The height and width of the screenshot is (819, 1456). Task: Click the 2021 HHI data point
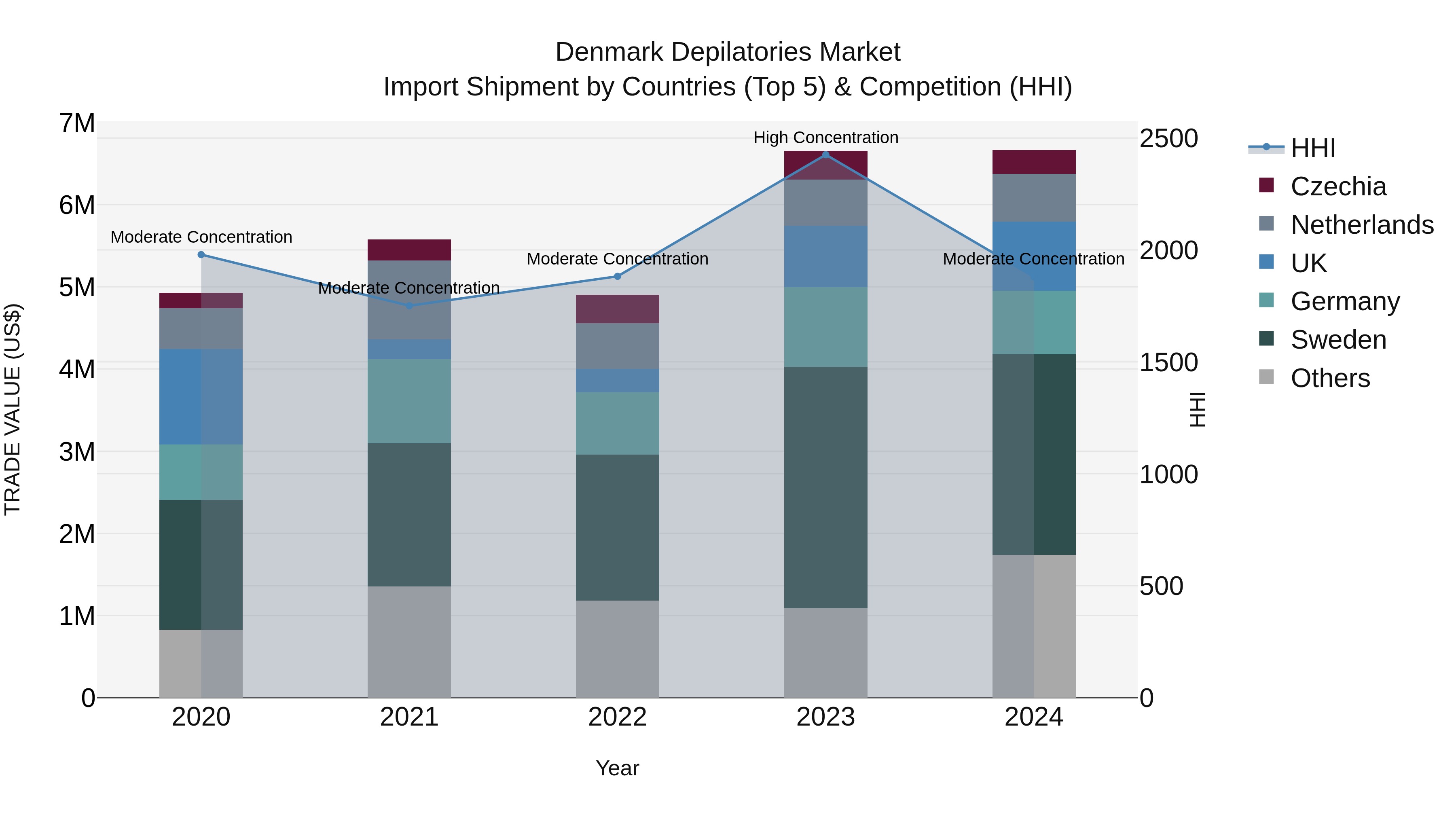click(410, 306)
